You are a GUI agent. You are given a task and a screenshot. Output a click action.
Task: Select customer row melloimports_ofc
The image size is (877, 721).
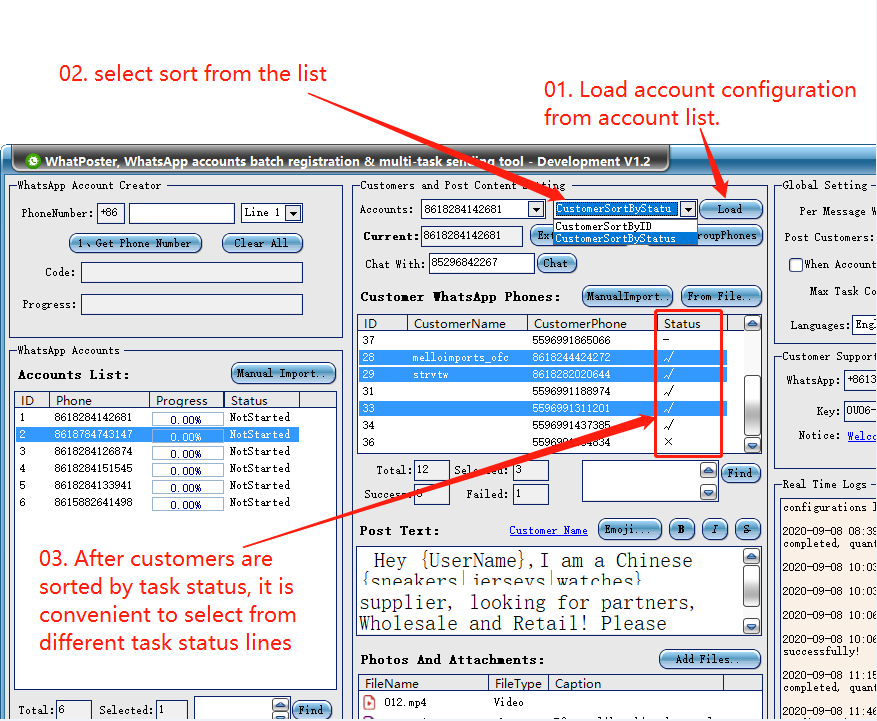[543, 357]
